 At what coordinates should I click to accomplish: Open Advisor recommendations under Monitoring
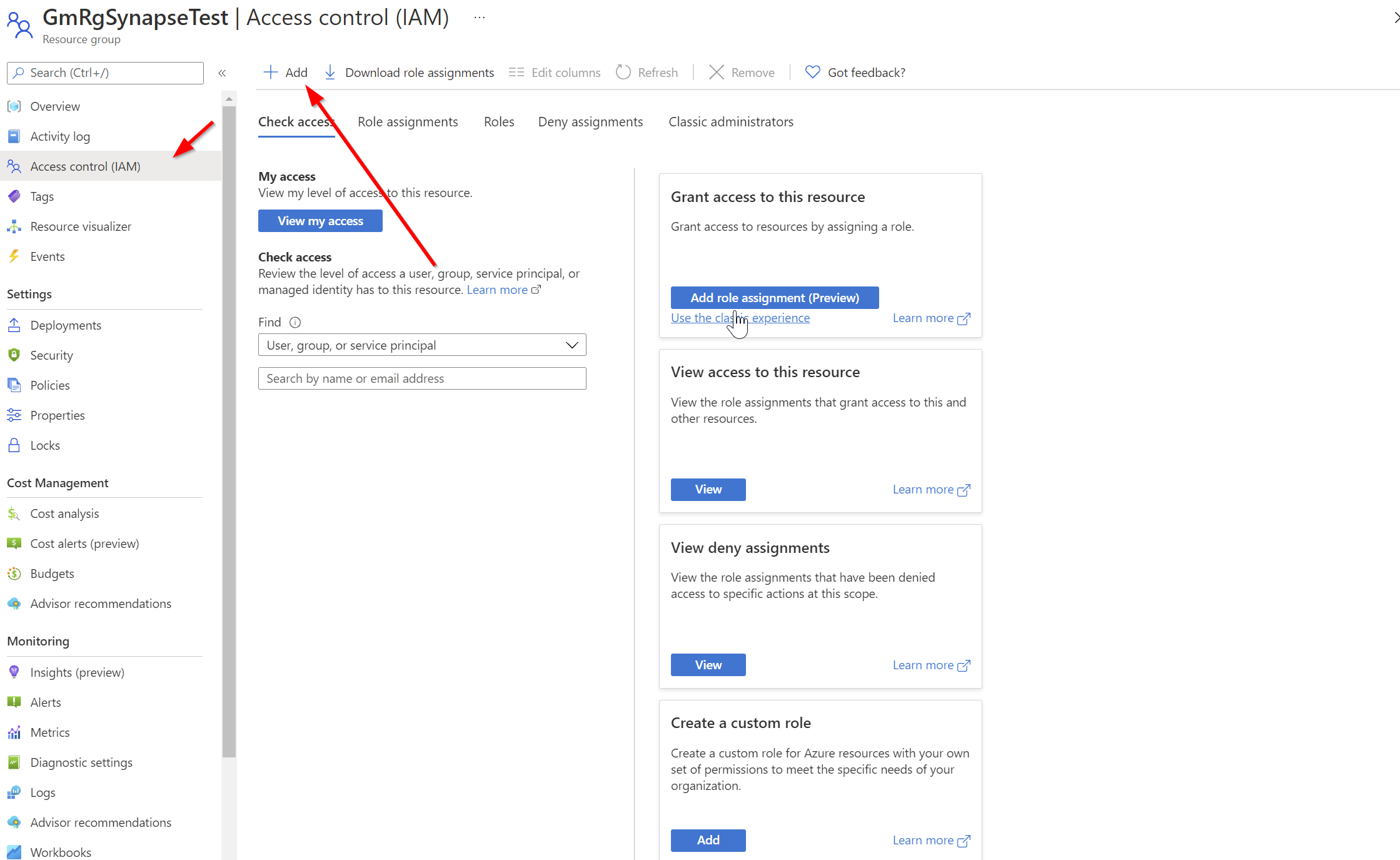click(111, 822)
